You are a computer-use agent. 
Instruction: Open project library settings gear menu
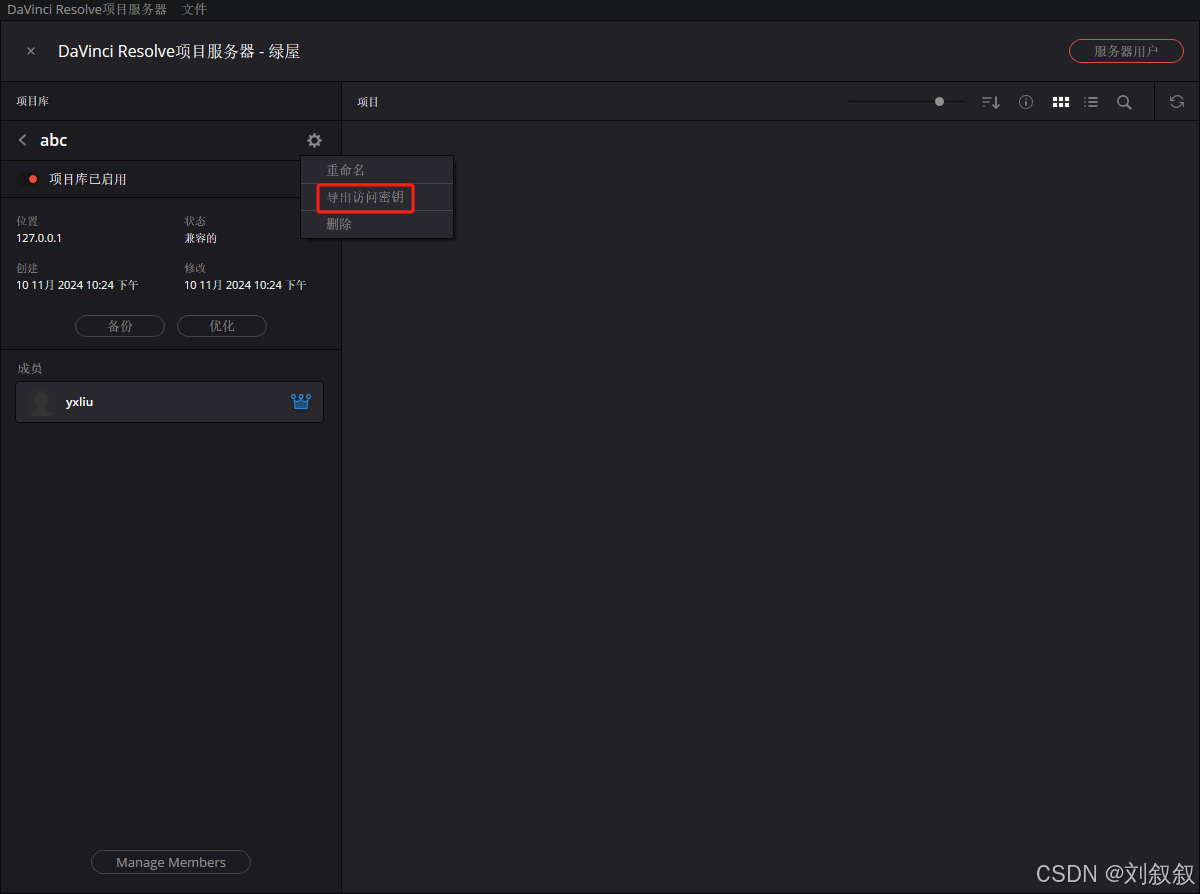point(314,140)
